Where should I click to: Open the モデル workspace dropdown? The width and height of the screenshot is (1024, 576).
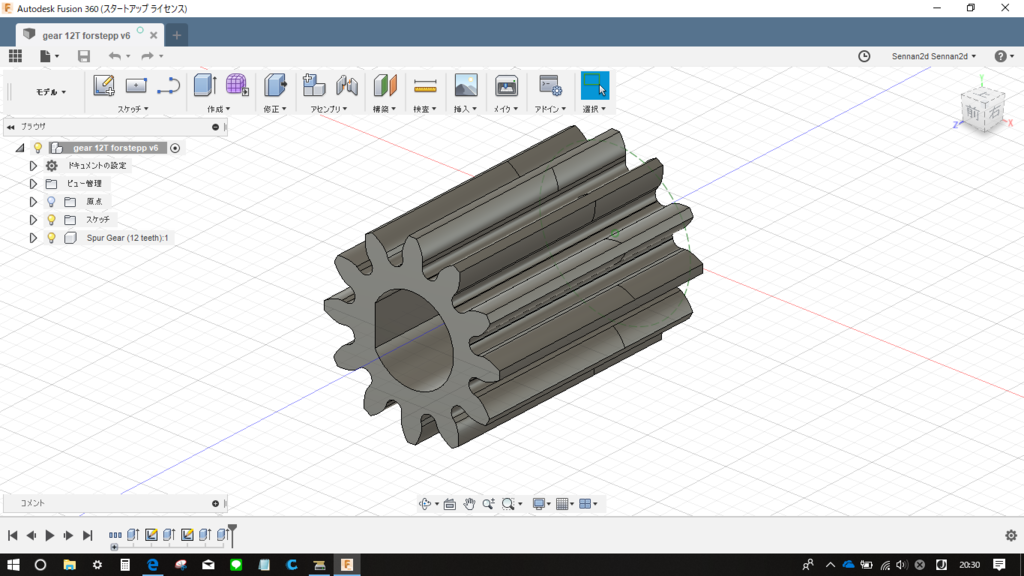[51, 92]
